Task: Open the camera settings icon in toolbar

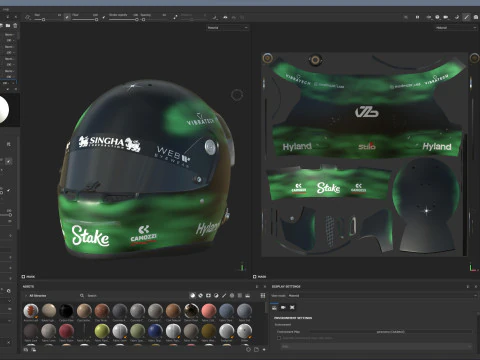Action: coord(446,17)
